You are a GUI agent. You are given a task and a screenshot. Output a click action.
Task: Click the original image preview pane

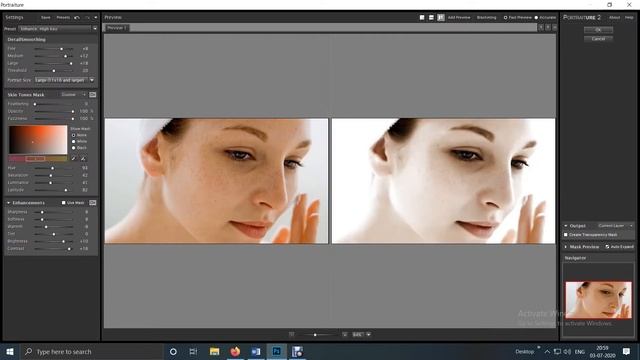pyautogui.click(x=216, y=181)
